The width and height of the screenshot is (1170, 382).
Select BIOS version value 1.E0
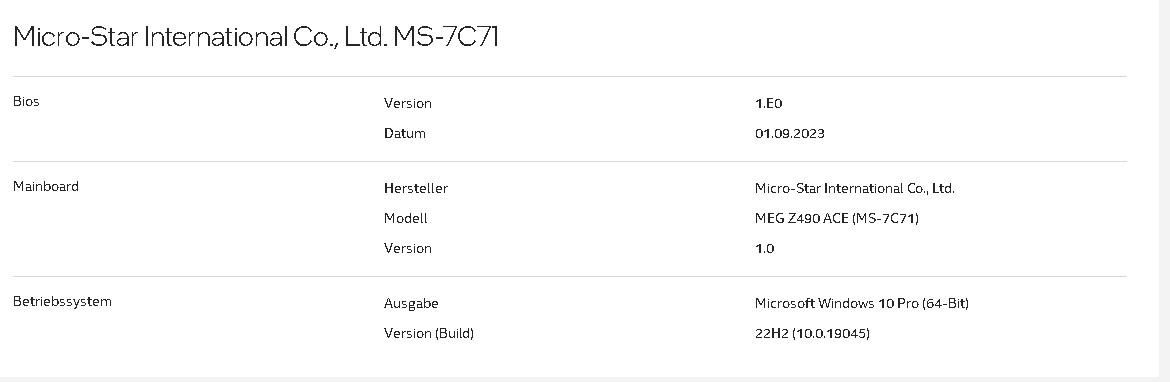pyautogui.click(x=769, y=103)
